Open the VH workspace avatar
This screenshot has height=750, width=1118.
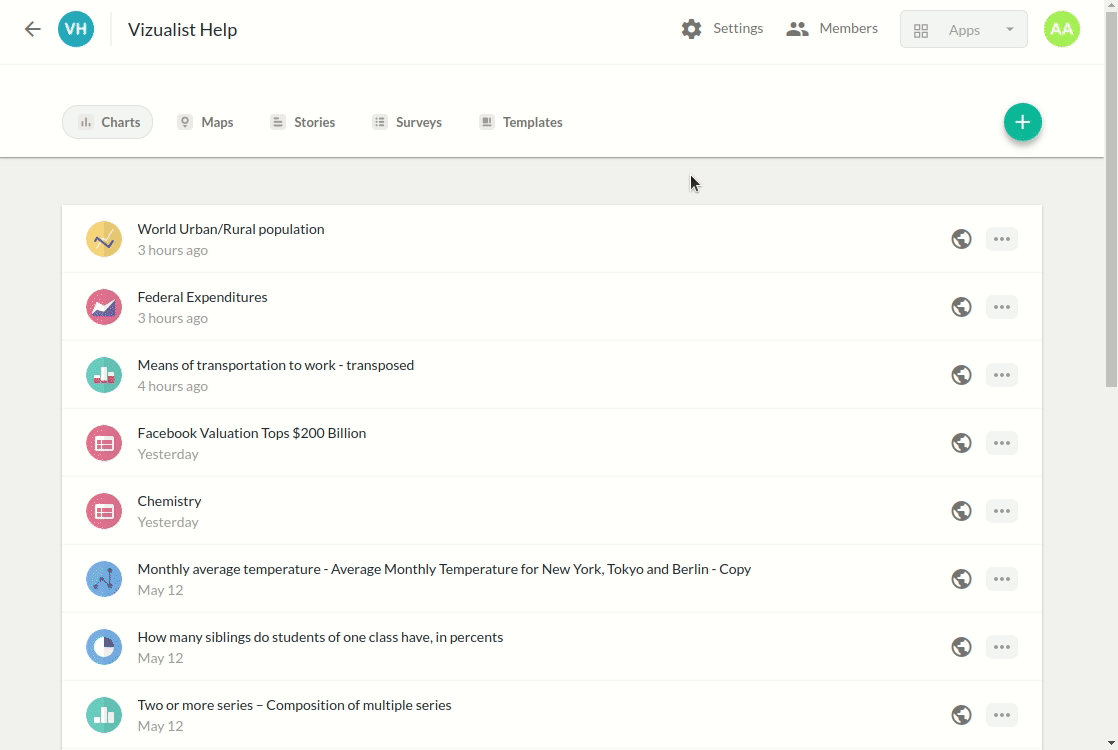point(76,29)
